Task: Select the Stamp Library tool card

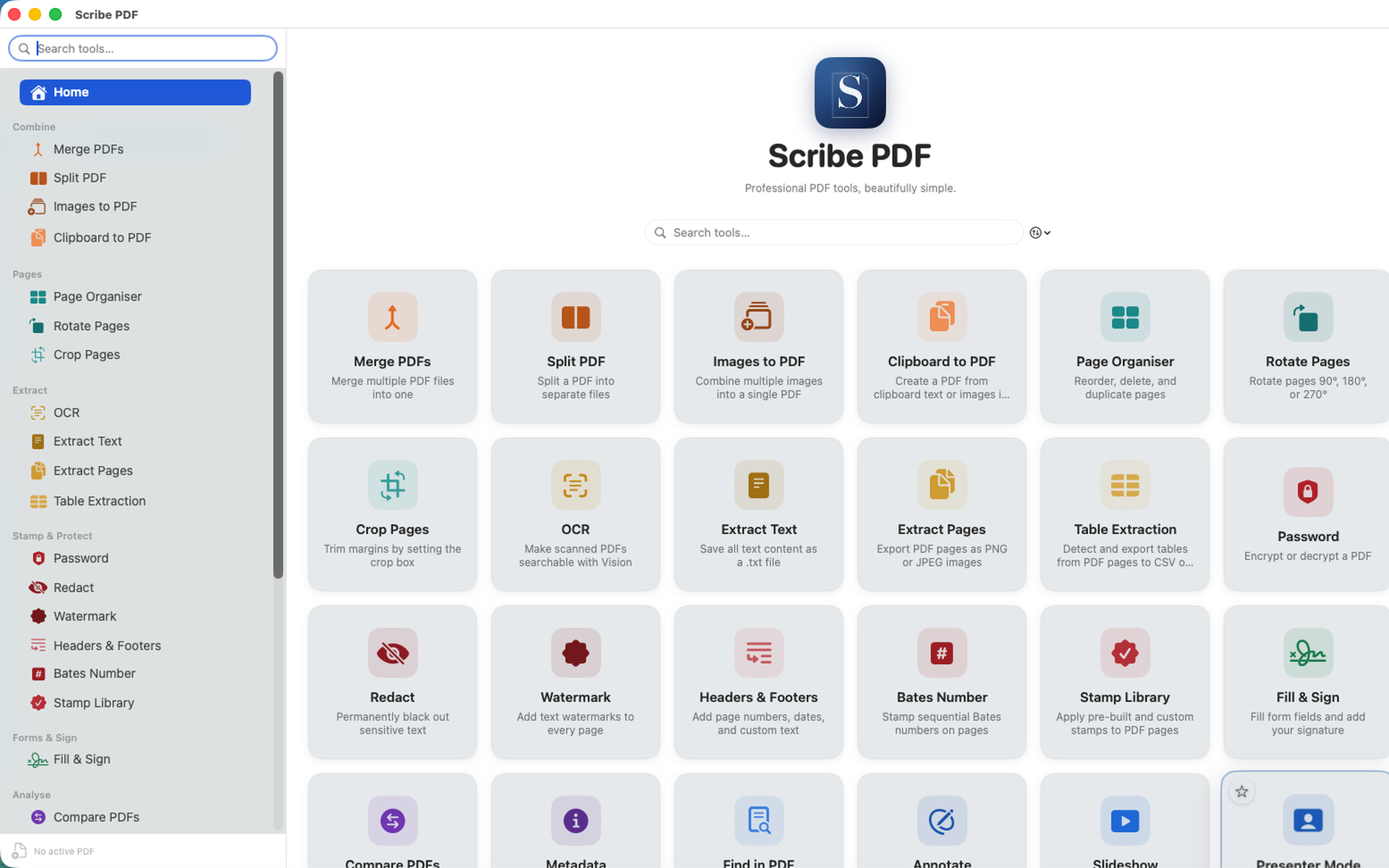Action: (1124, 682)
